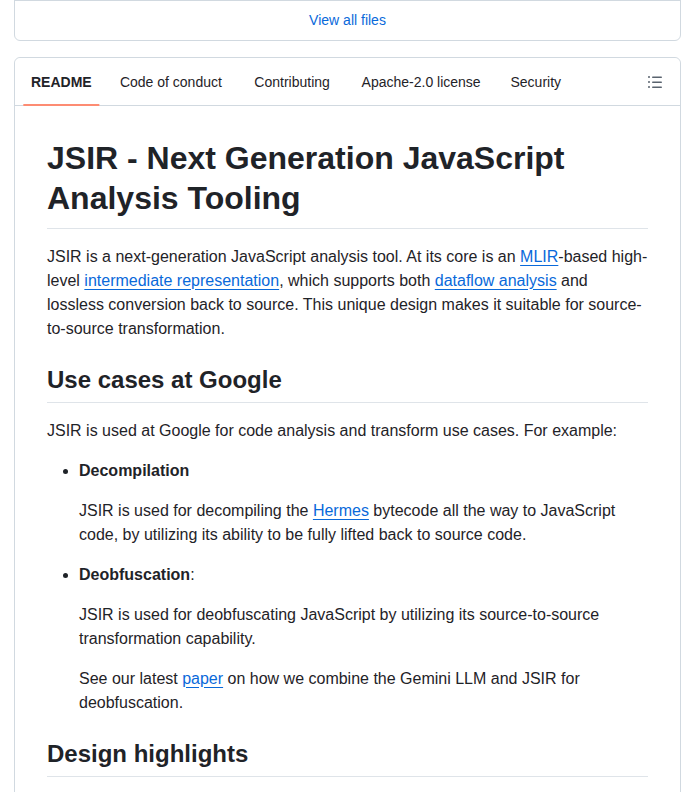
Task: Follow the MLIR link
Action: [x=539, y=257]
